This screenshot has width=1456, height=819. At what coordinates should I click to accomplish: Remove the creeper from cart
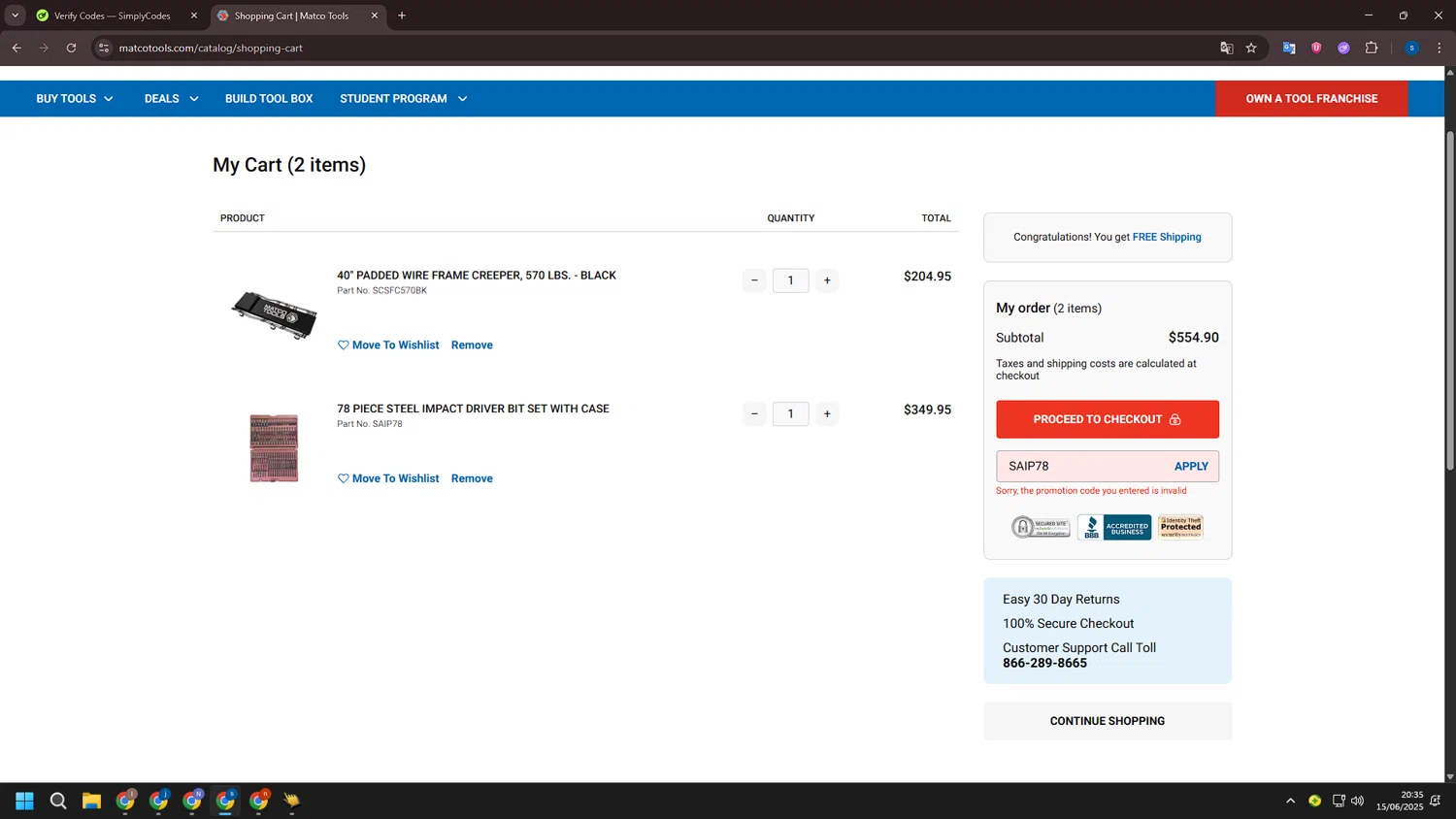pos(472,345)
